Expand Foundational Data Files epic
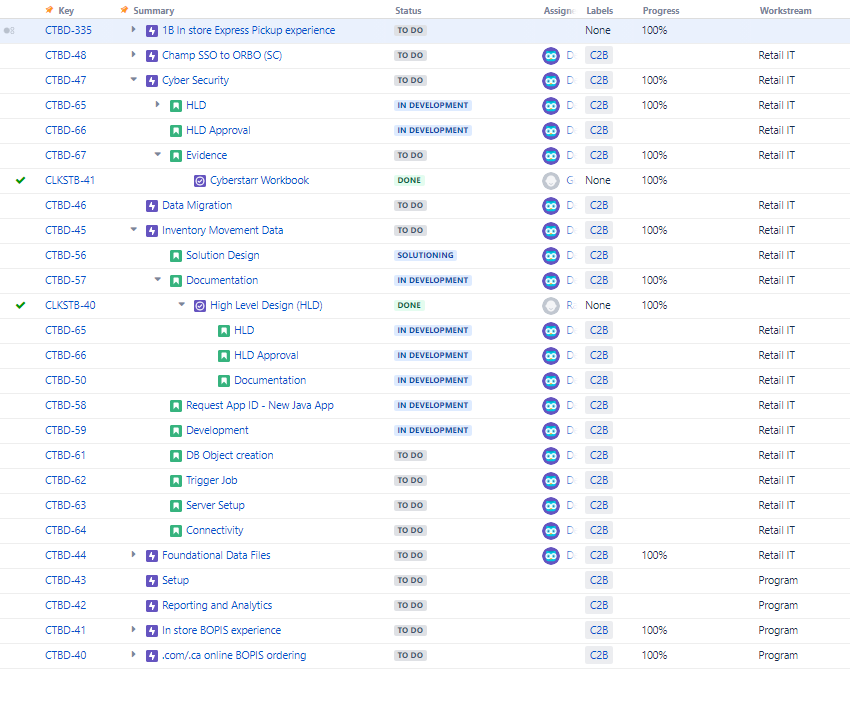The height and width of the screenshot is (705, 850). [133, 554]
